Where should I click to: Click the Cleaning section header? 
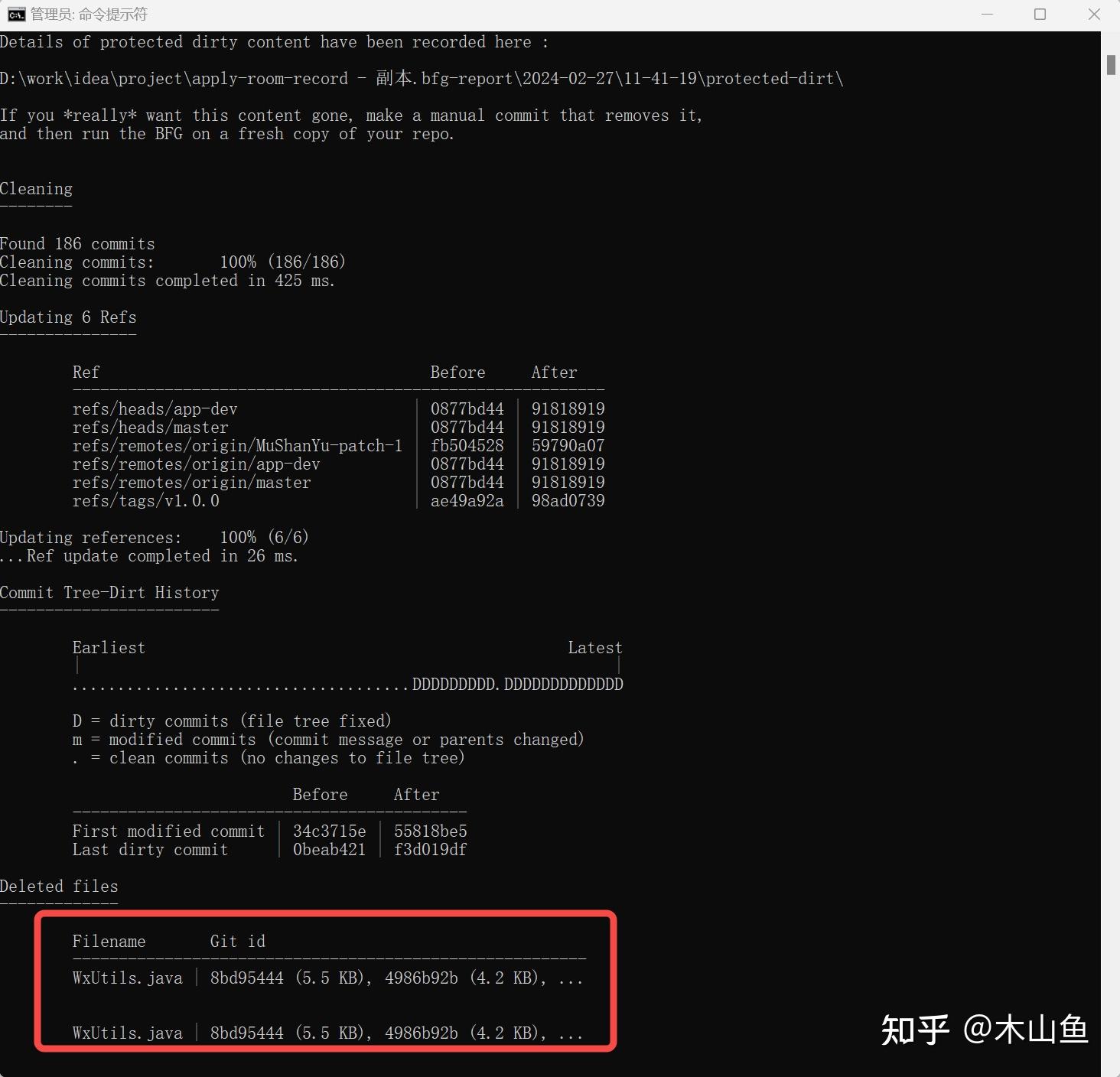click(x=36, y=188)
